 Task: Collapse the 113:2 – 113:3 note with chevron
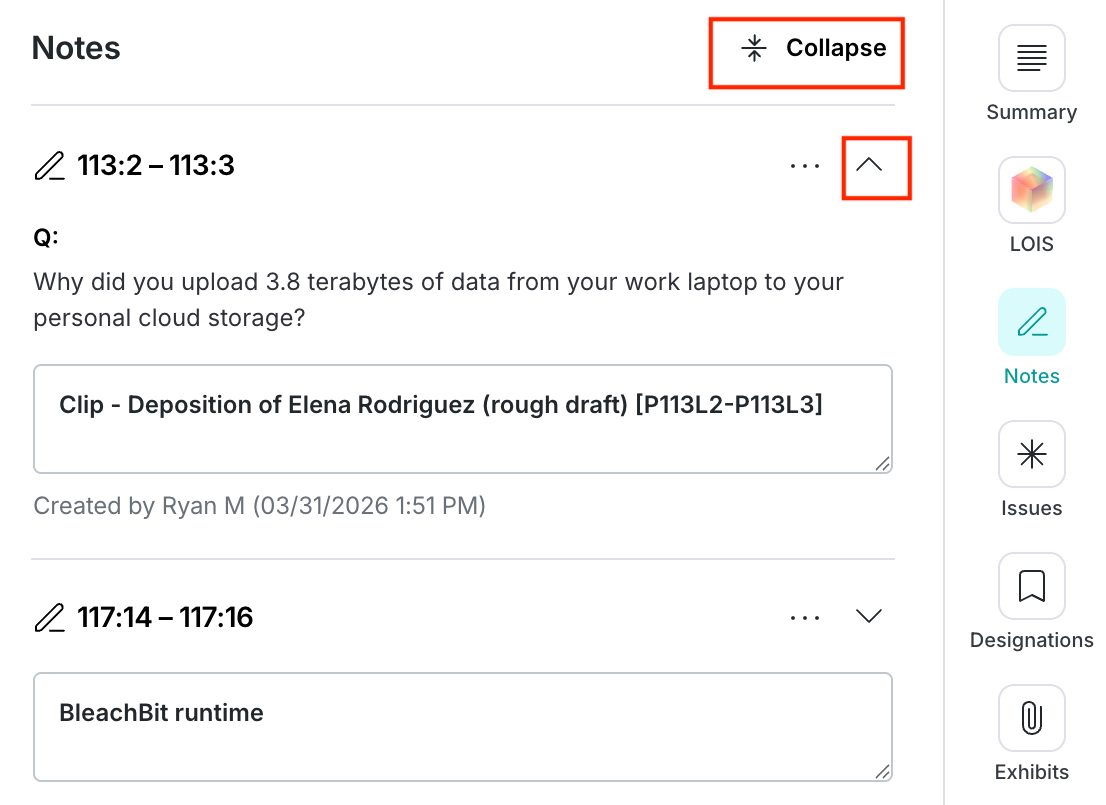[869, 166]
